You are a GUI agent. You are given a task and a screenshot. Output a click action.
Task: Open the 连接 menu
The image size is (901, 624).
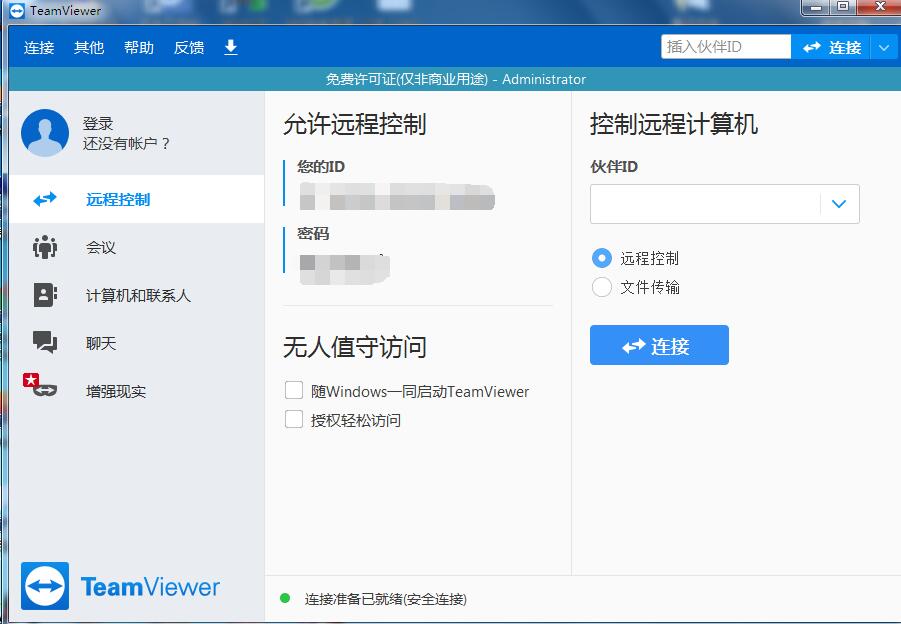(39, 47)
